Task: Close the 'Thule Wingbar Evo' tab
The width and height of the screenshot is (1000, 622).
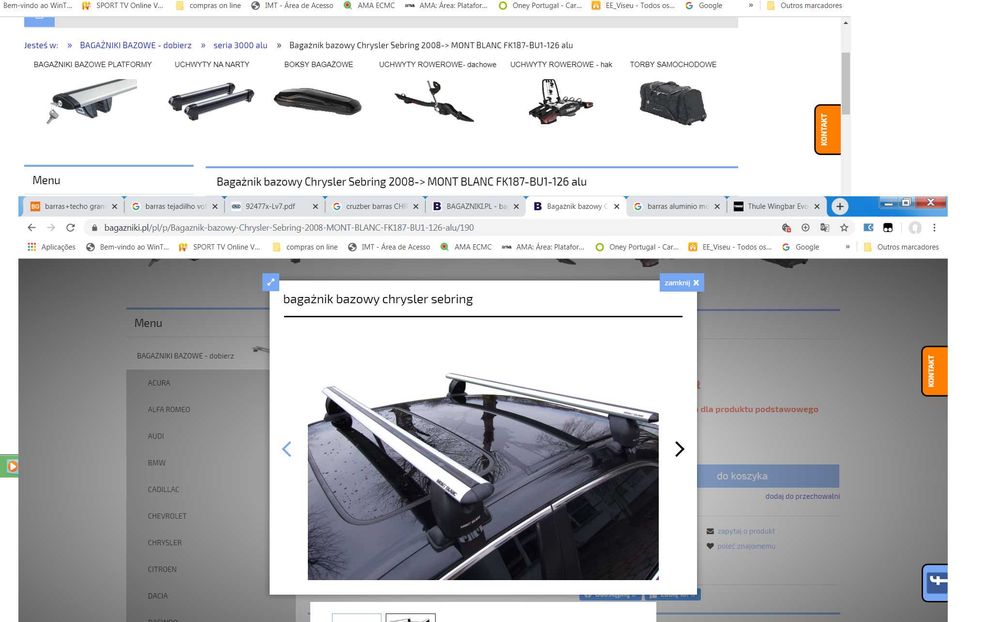Action: click(x=816, y=207)
